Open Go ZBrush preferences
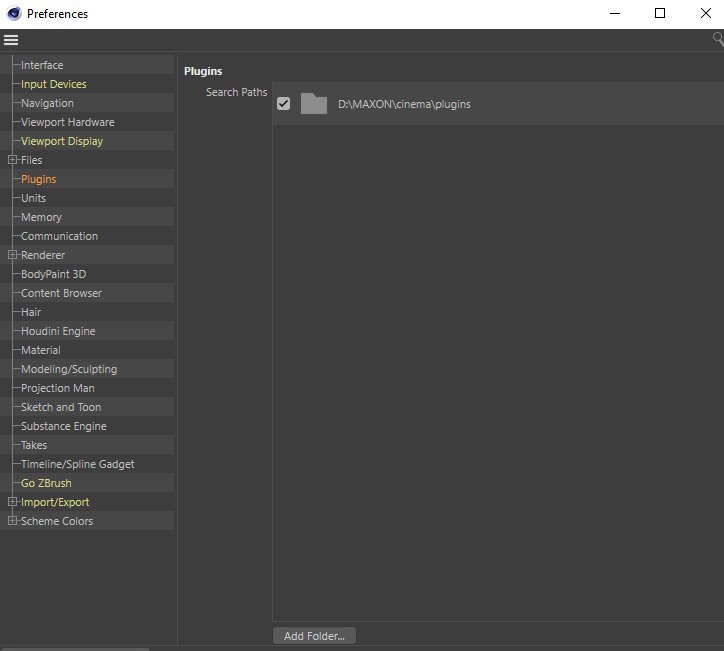This screenshot has height=651, width=724. click(46, 483)
